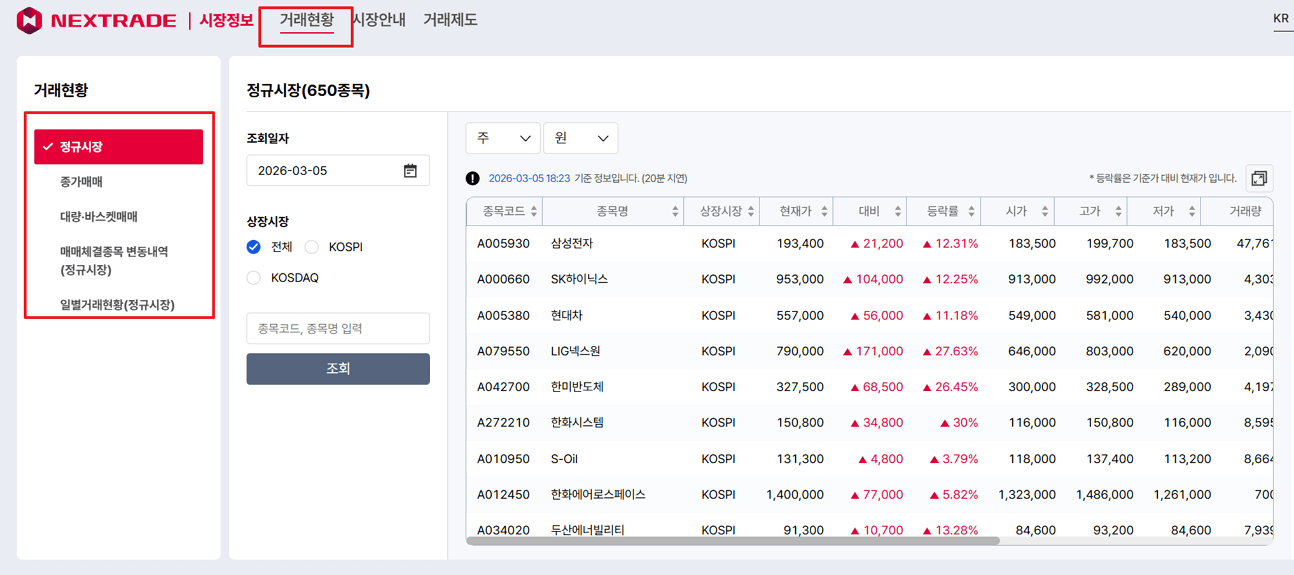Click the 정규시장(650종목) heading
The image size is (1294, 575).
(308, 91)
